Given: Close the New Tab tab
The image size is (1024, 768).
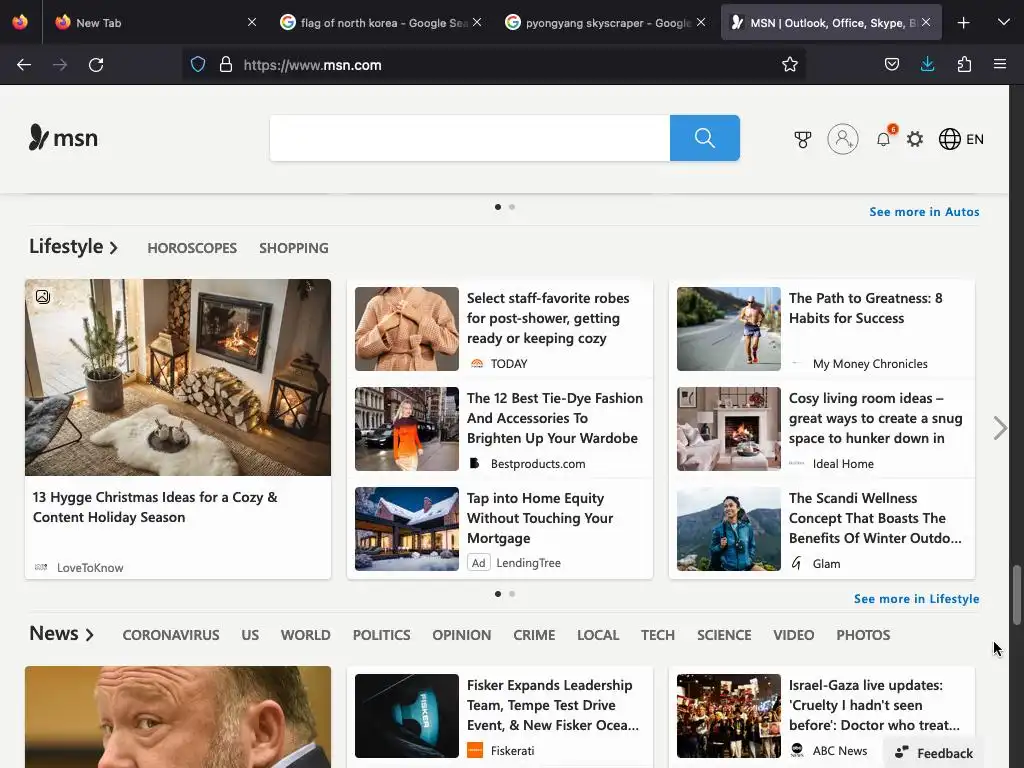Looking at the screenshot, I should (x=252, y=22).
